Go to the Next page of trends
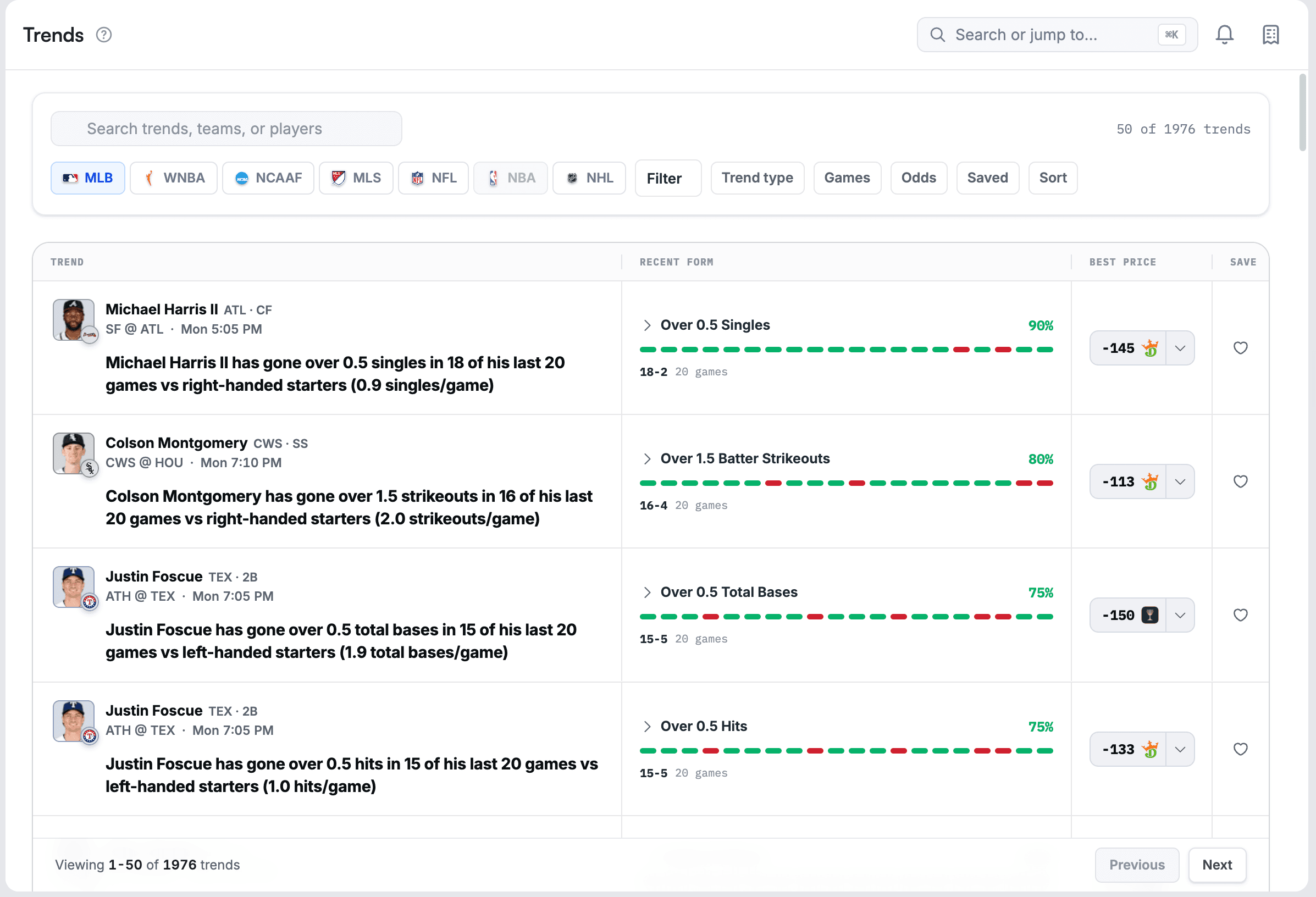The height and width of the screenshot is (897, 1316). coord(1217,865)
